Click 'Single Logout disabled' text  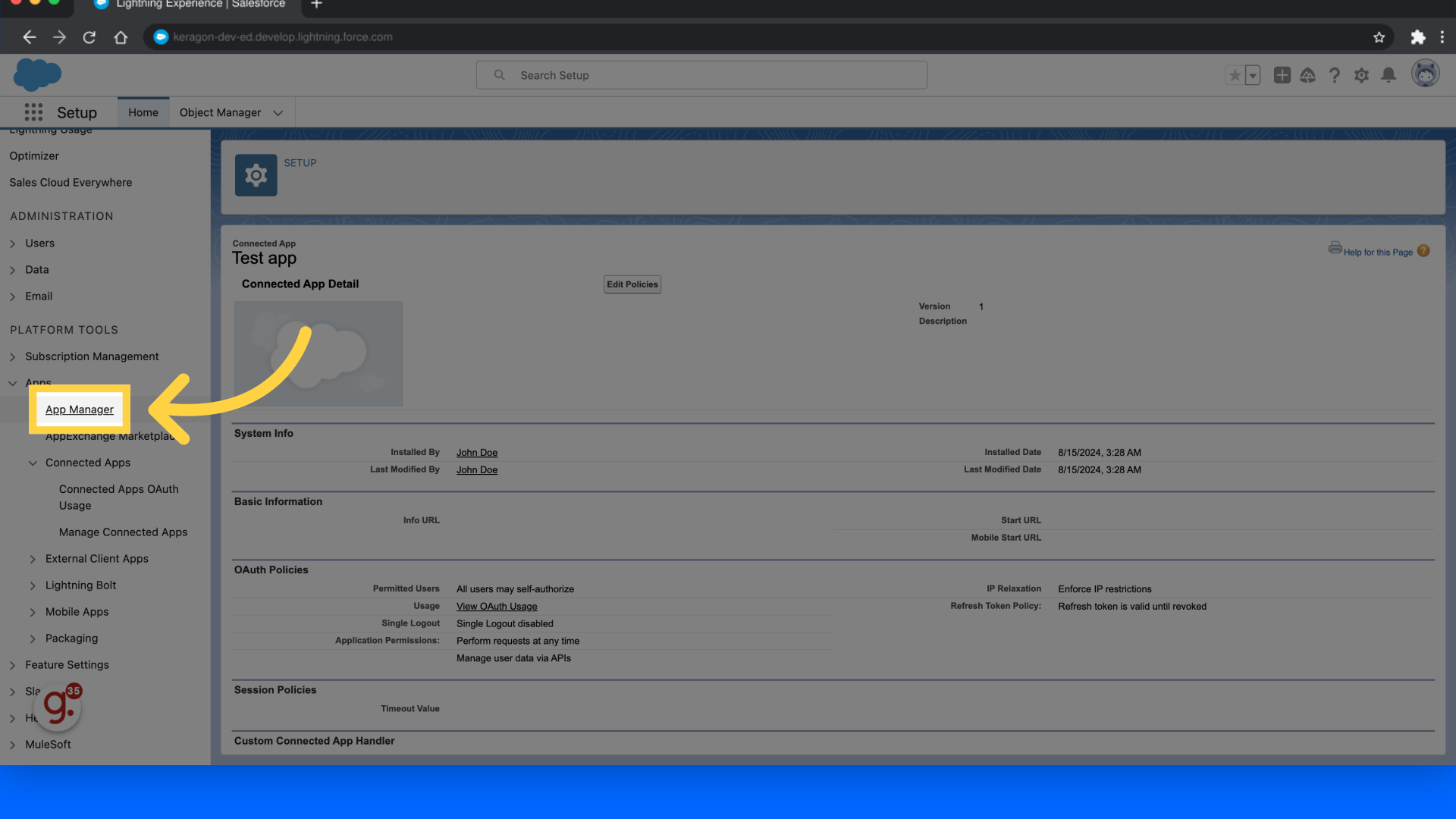505,624
